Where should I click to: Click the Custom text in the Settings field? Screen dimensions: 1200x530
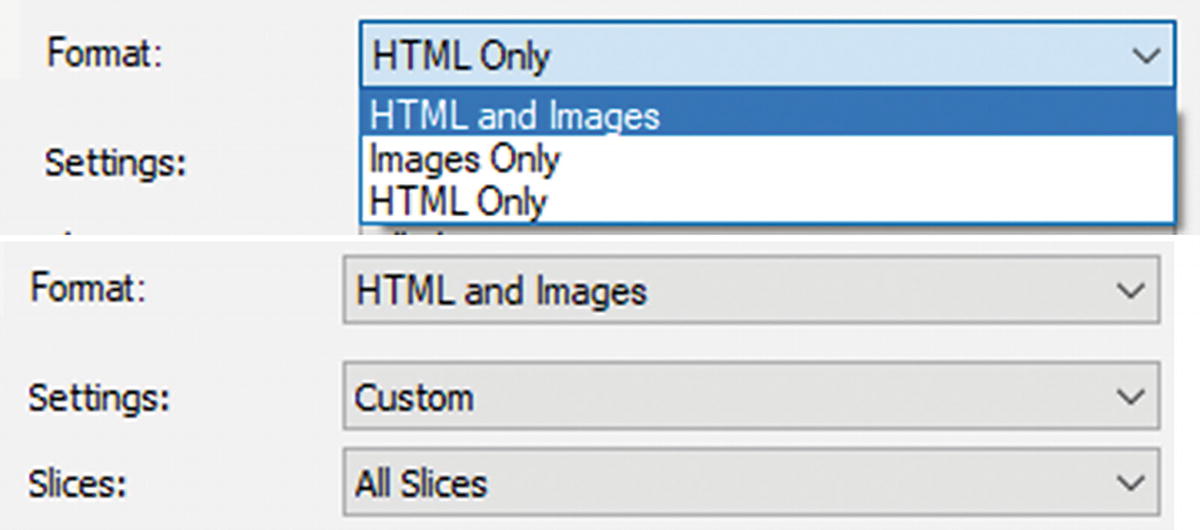(x=414, y=398)
